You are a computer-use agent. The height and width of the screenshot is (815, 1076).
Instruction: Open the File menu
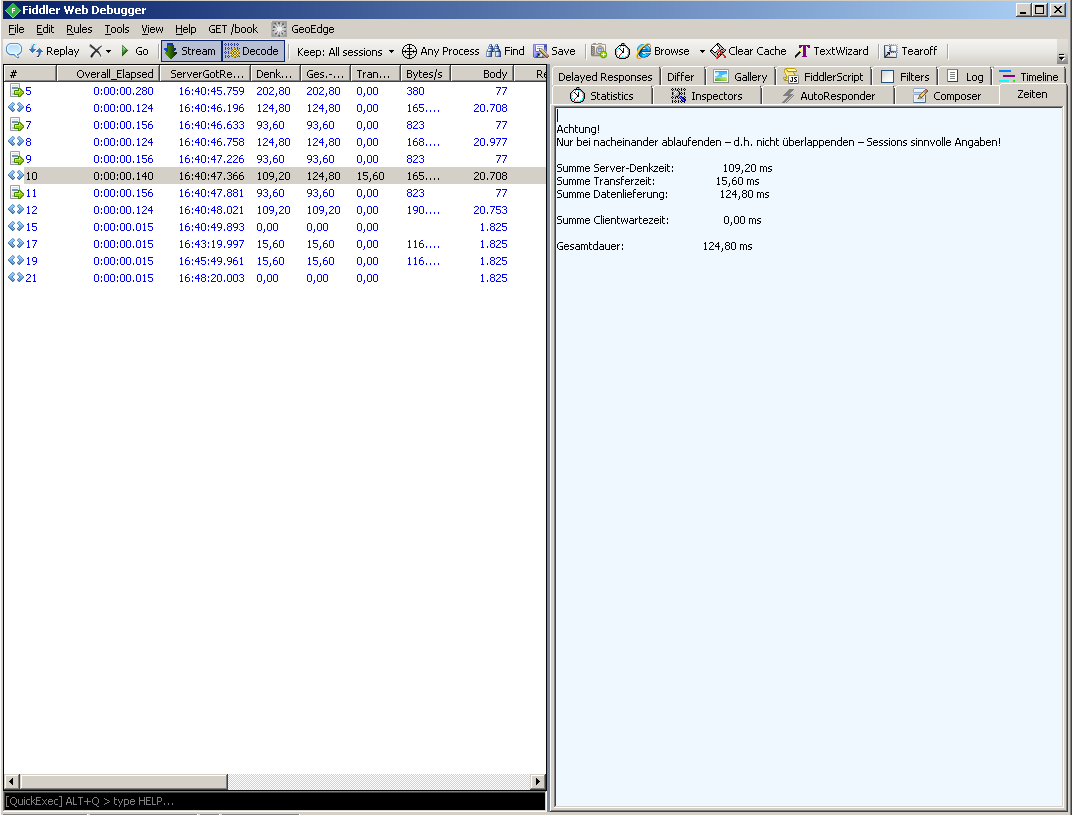pyautogui.click(x=16, y=29)
